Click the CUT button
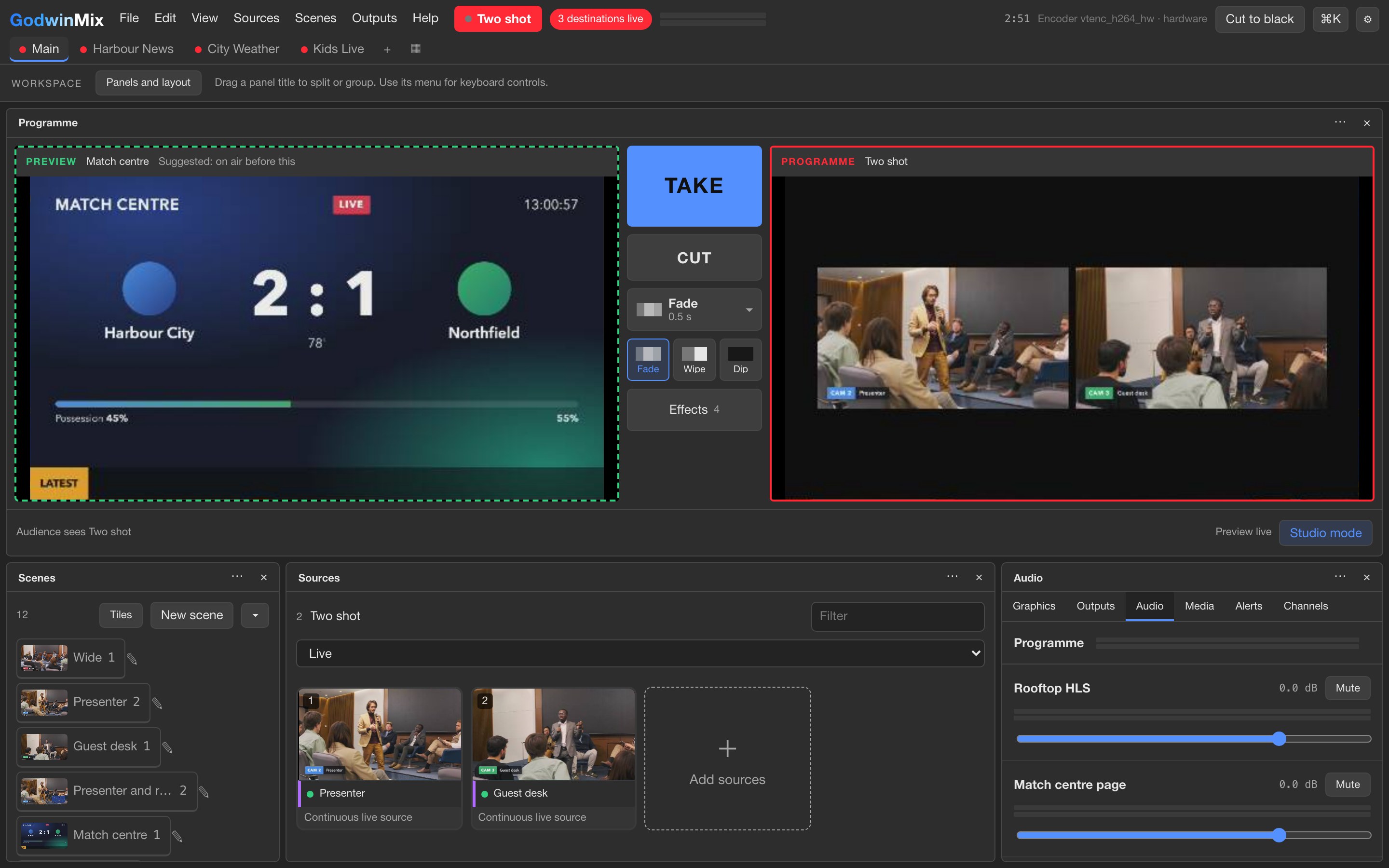The image size is (1389, 868). pyautogui.click(x=694, y=258)
